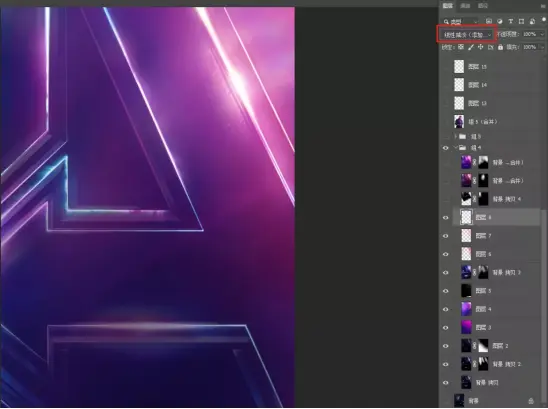Click folder icon of group 组 5
Image resolution: width=548 pixels, height=409 pixels.
[463, 136]
